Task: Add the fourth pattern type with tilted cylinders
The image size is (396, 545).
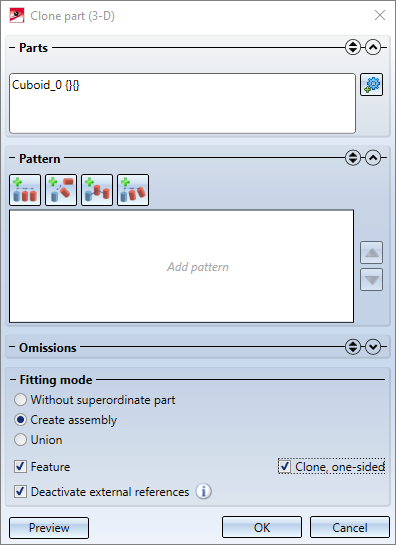Action: coord(133,190)
